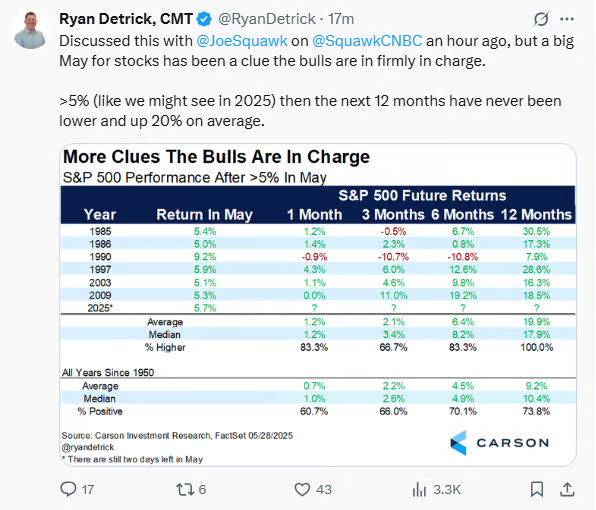Bookmark this post
The width and height of the screenshot is (596, 510).
point(537,489)
